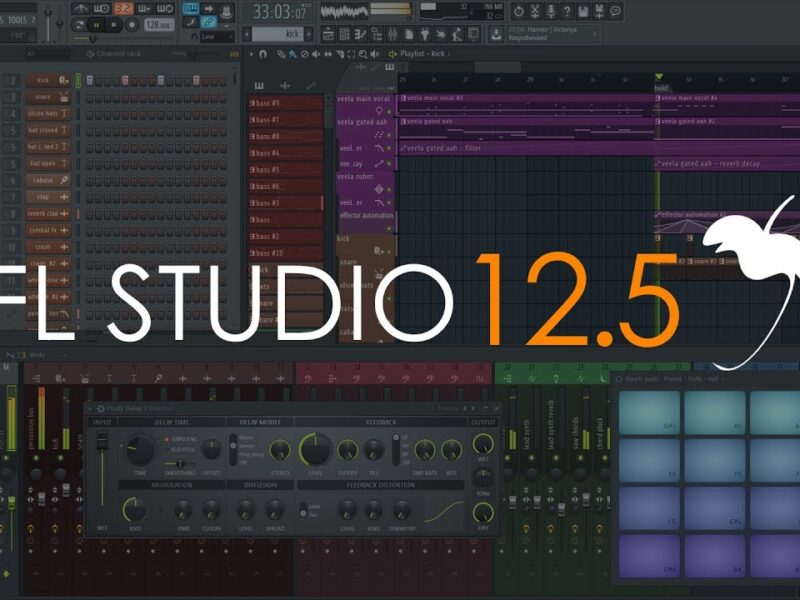800x600 pixels.
Task: Select bass #4 in pattern picker
Action: pos(285,153)
